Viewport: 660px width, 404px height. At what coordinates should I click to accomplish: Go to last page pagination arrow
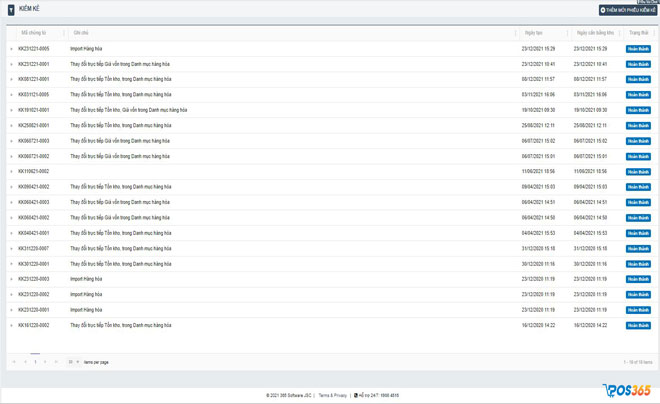(56, 362)
